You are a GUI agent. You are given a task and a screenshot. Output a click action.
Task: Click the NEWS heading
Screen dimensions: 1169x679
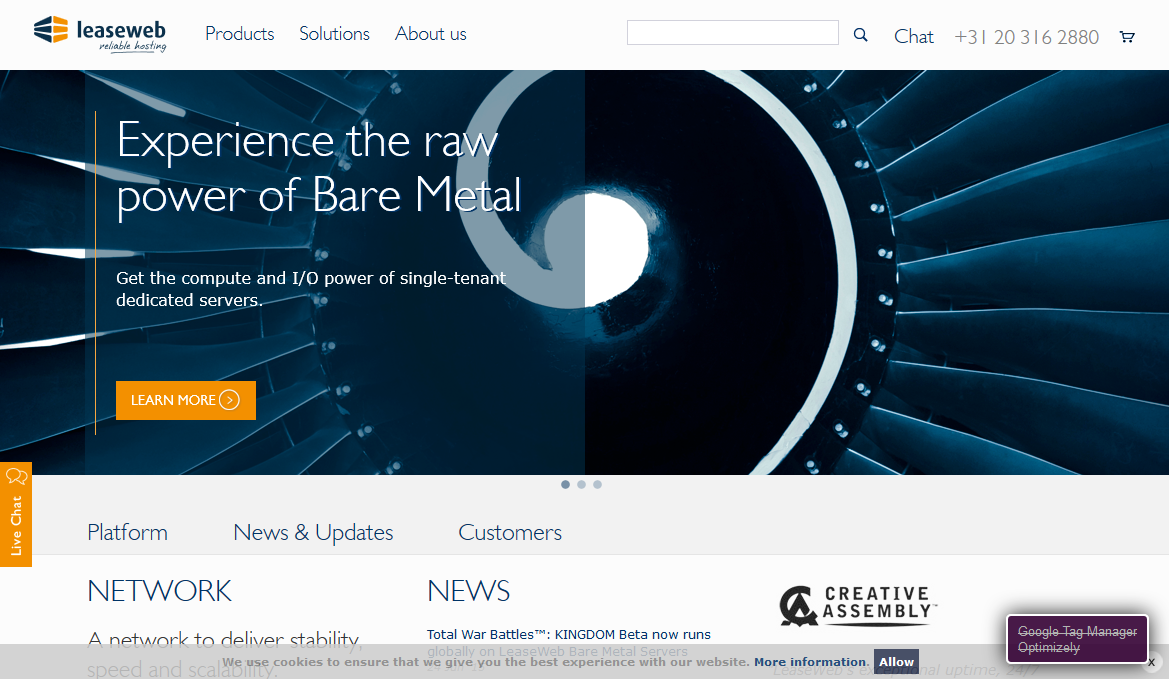468,591
